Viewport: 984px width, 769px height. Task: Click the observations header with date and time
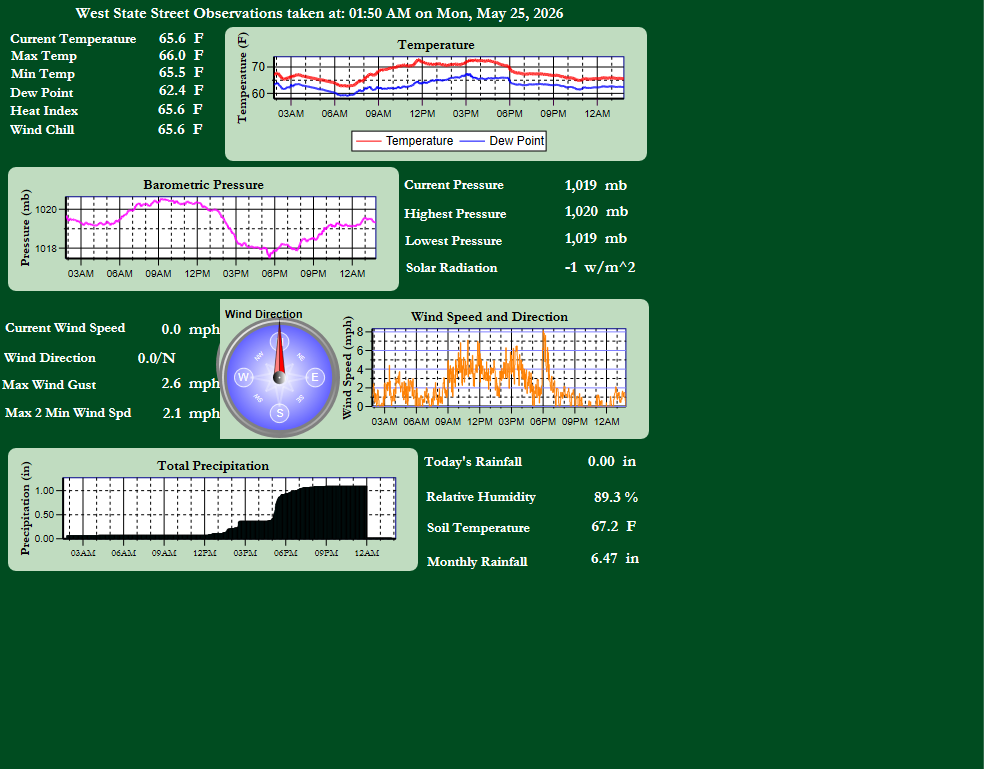(319, 13)
